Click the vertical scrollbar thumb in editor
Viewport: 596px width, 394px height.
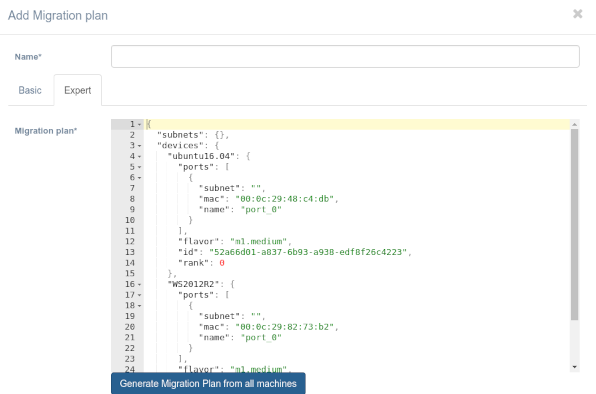tap(574, 224)
